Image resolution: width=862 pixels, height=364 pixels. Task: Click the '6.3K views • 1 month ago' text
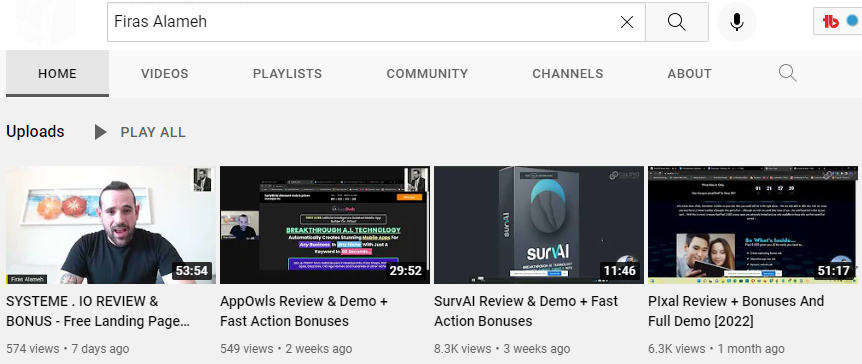pos(716,349)
